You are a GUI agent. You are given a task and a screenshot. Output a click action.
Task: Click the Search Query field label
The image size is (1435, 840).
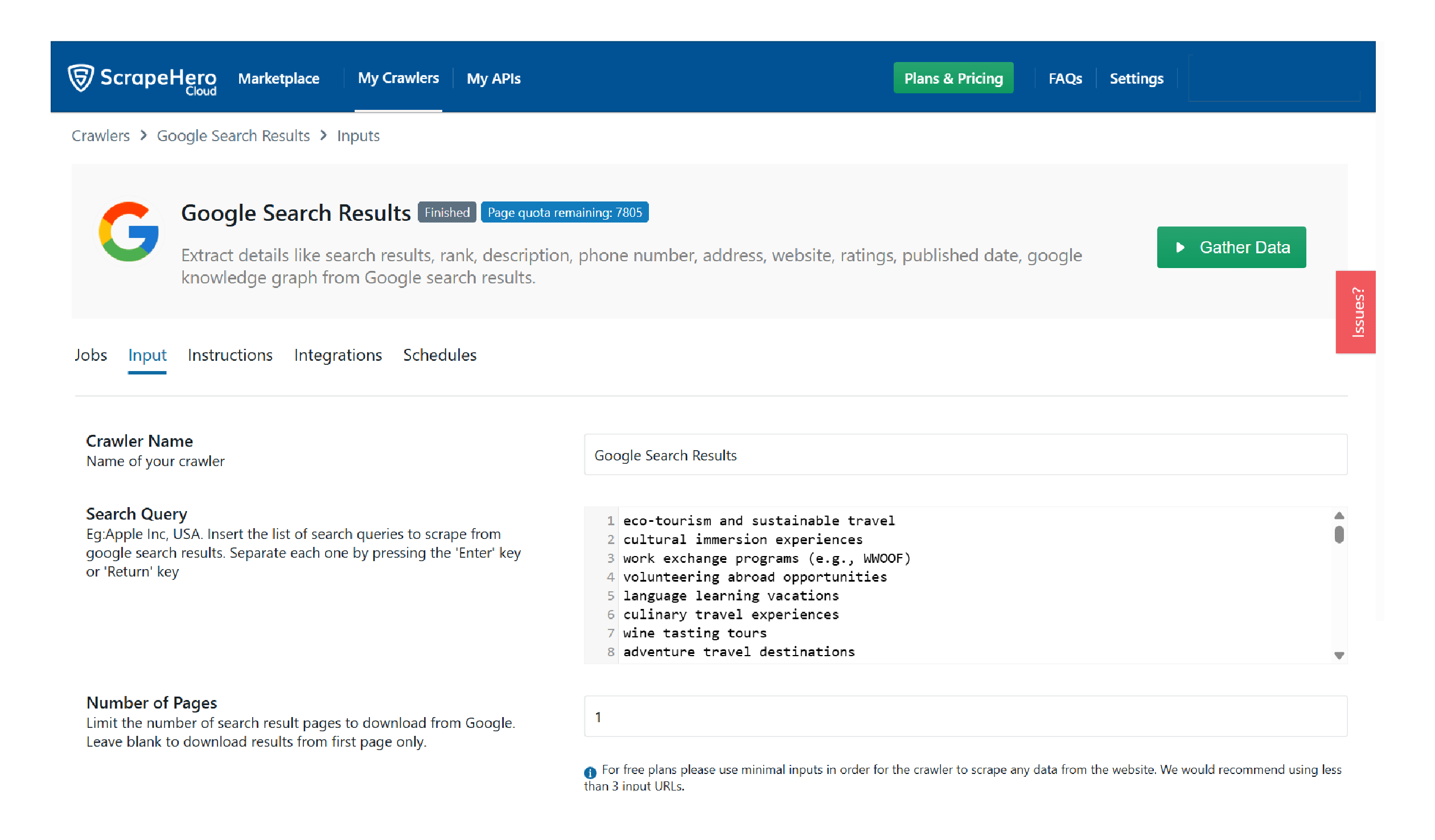[136, 514]
